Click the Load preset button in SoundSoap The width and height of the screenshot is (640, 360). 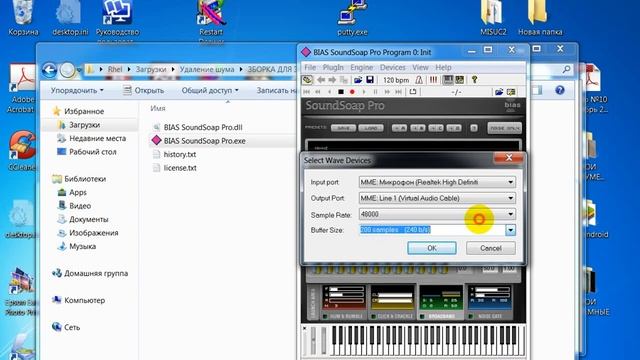pos(371,128)
